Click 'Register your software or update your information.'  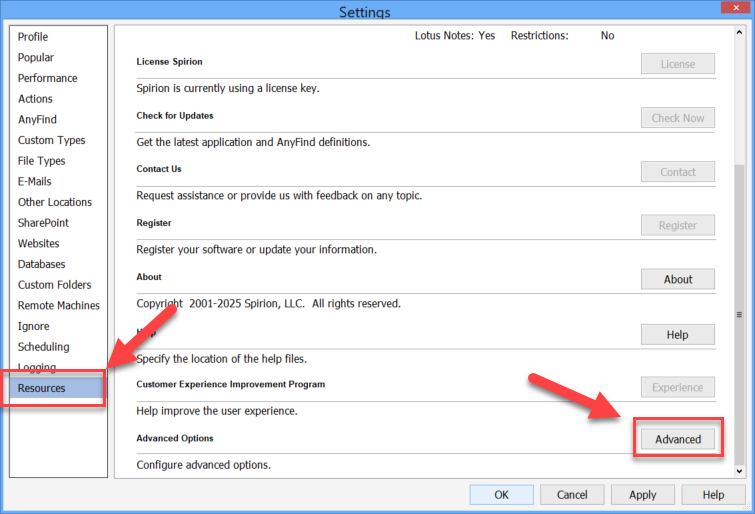point(257,250)
